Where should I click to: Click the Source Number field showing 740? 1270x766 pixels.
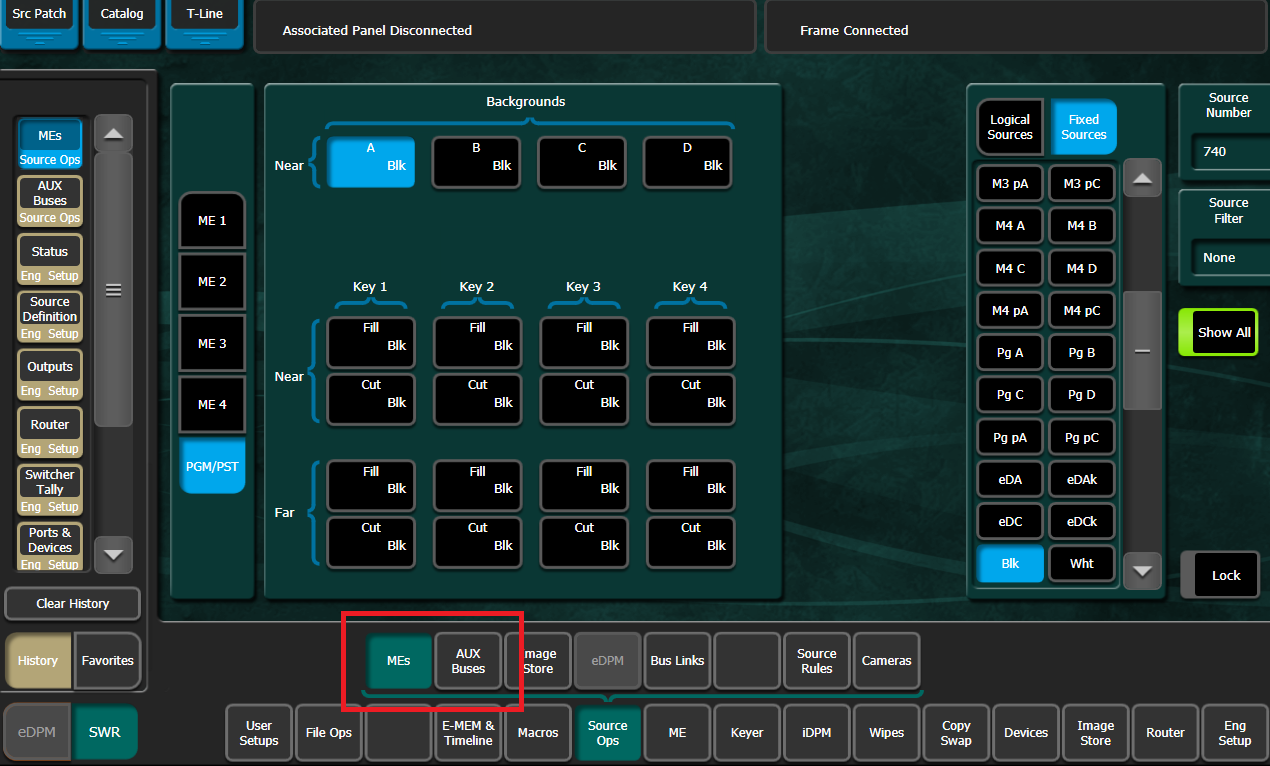1228,151
